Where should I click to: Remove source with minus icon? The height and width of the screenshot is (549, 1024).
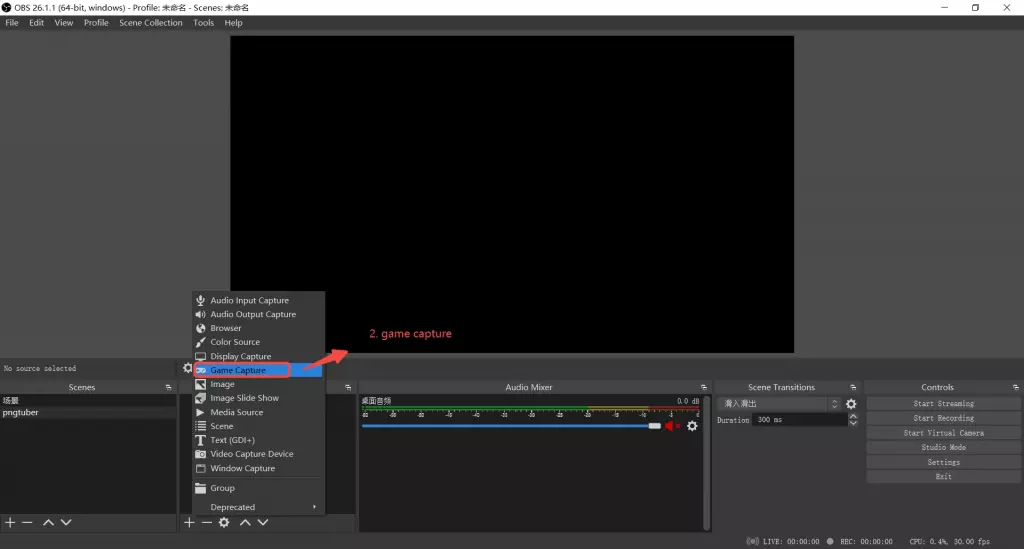coord(206,523)
